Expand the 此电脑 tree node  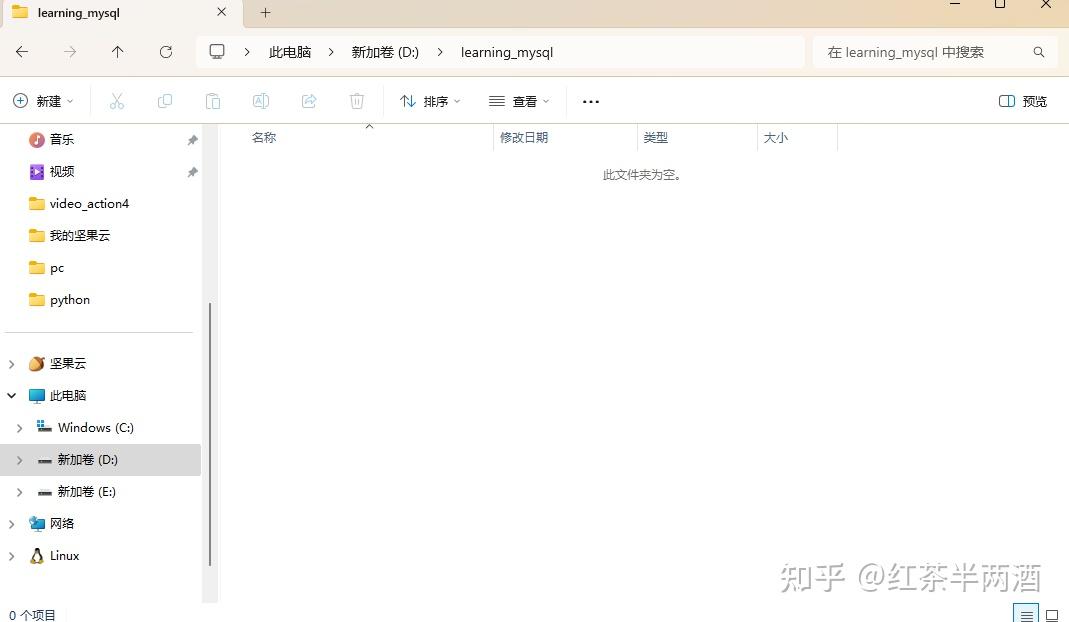coord(12,395)
